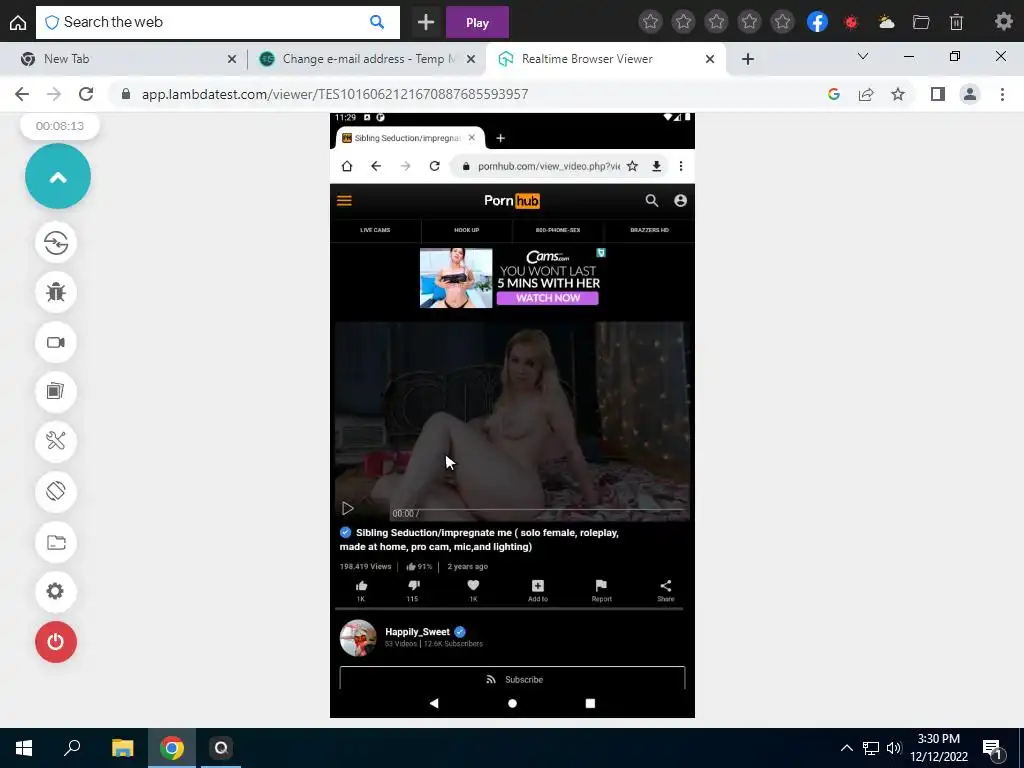Open the switch device icon in LambdaTest sidebar
Image resolution: width=1024 pixels, height=768 pixels.
pyautogui.click(x=56, y=243)
